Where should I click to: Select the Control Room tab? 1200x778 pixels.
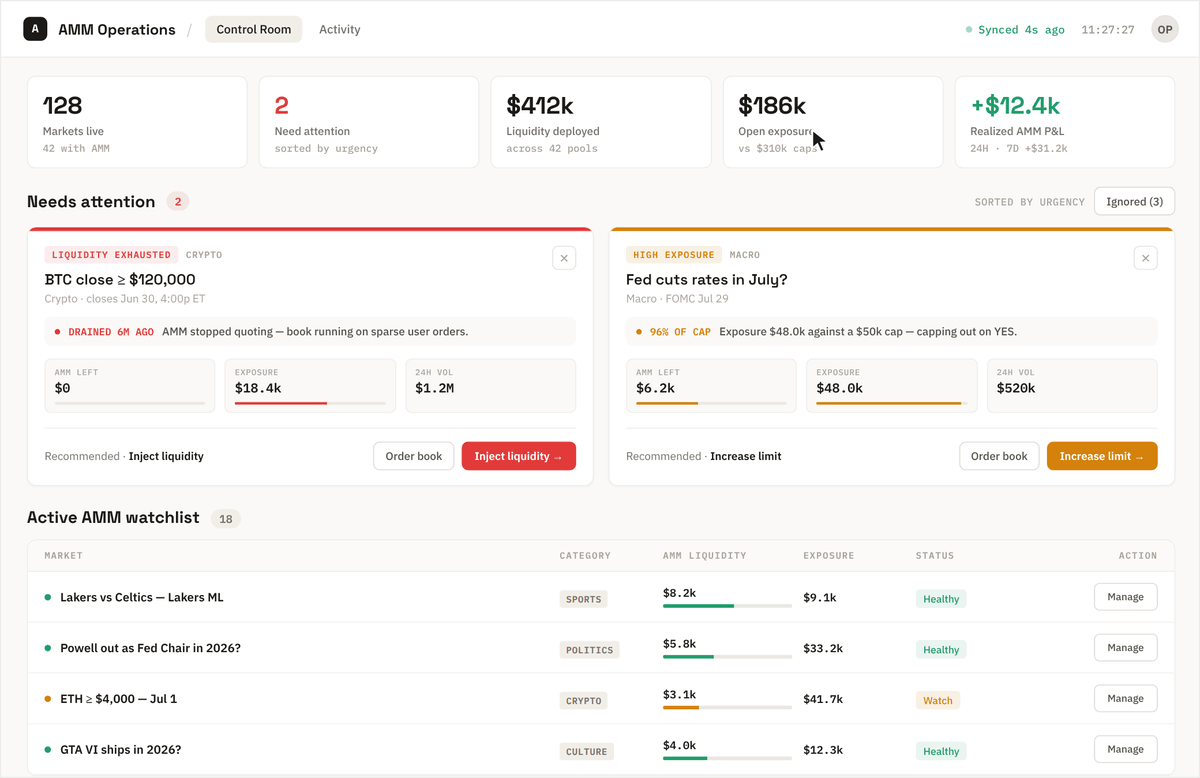pos(254,29)
